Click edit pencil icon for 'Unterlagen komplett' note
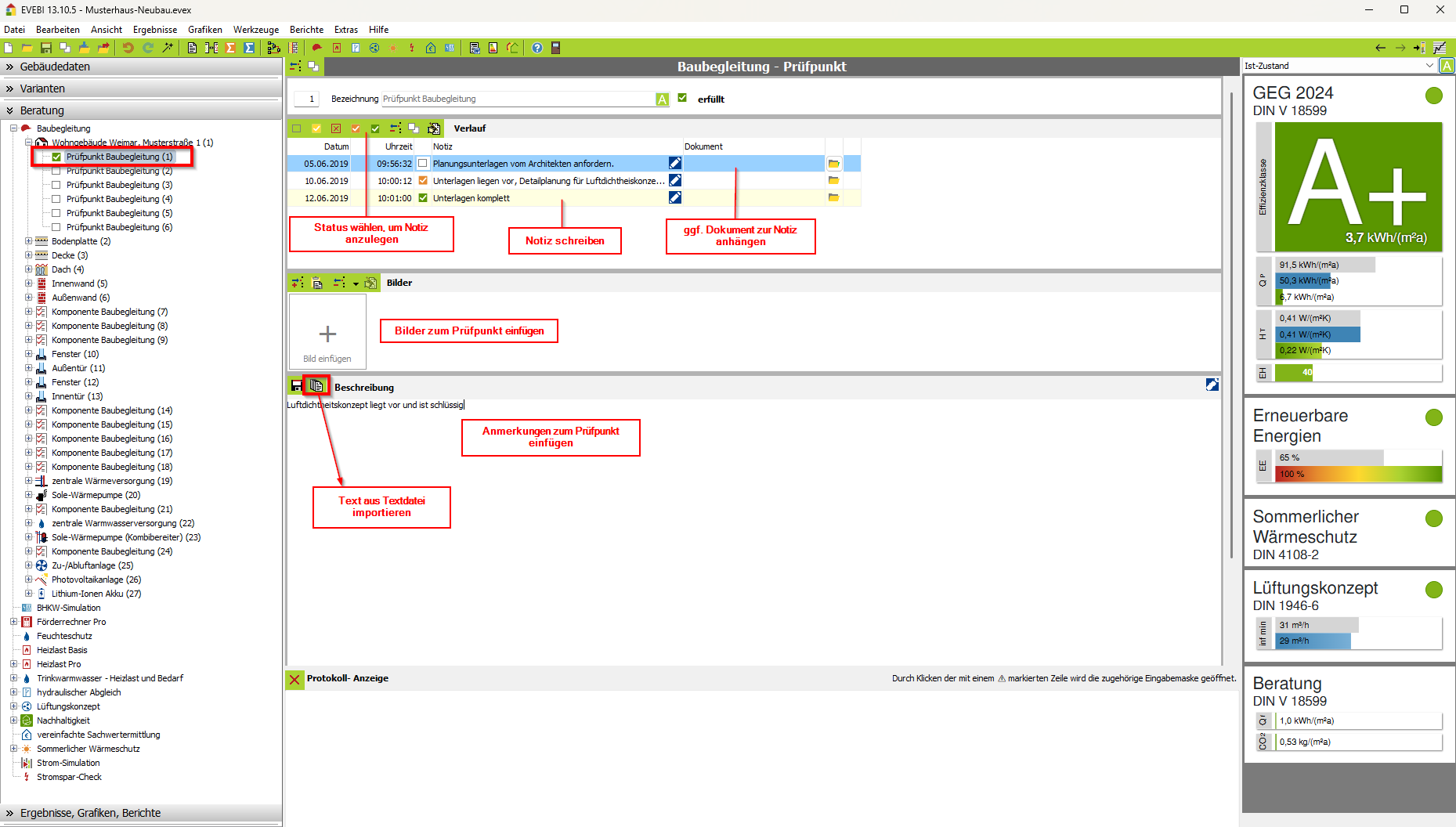This screenshot has width=1456, height=827. 674,198
